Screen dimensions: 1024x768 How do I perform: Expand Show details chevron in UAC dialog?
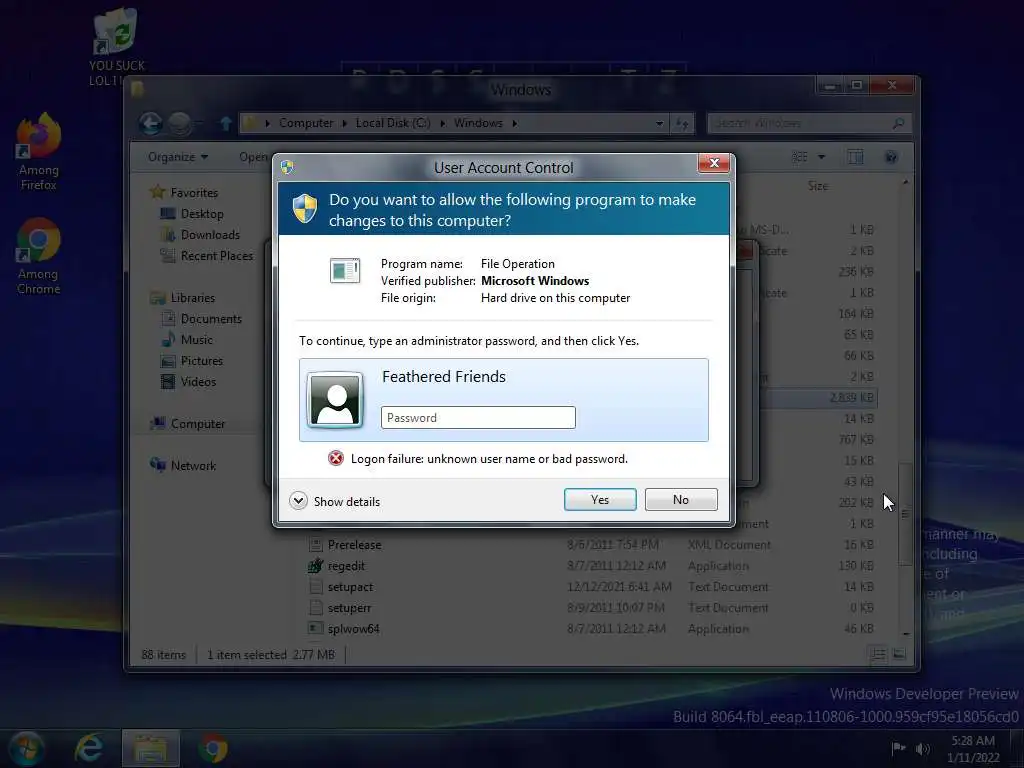[x=298, y=501]
